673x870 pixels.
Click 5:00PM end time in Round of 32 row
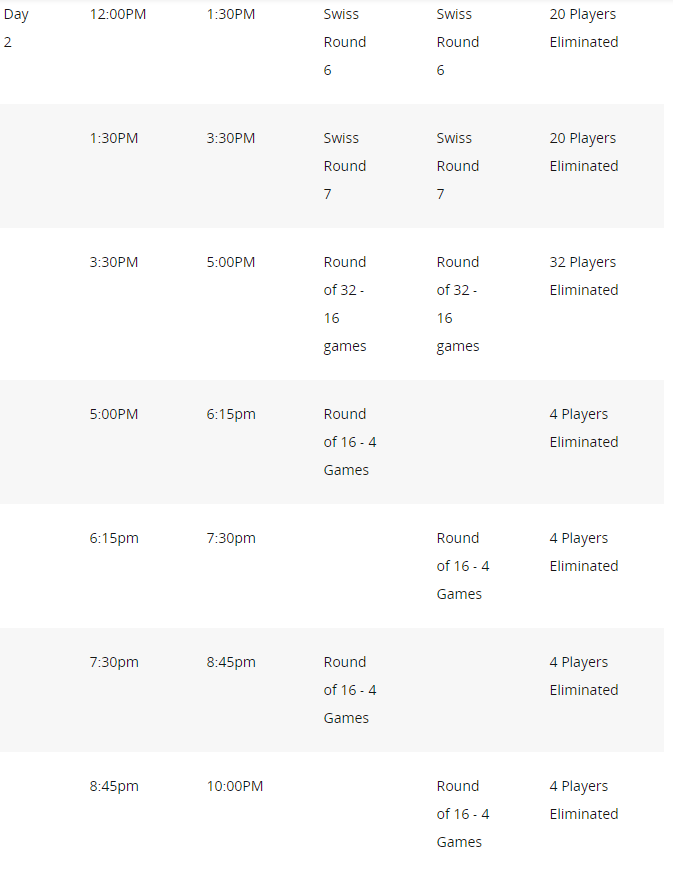tap(231, 262)
